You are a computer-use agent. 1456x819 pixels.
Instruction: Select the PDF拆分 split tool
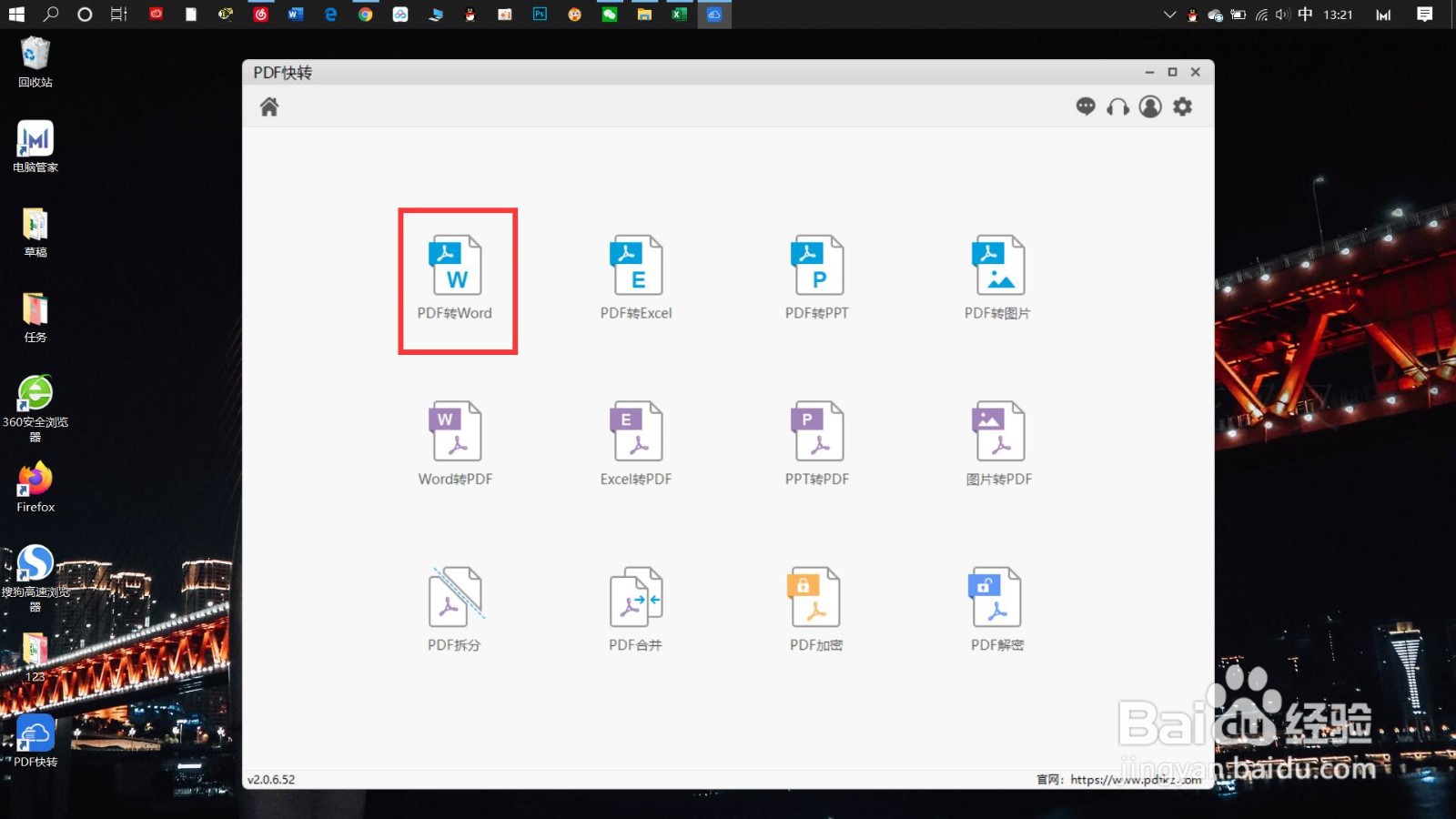tap(455, 610)
